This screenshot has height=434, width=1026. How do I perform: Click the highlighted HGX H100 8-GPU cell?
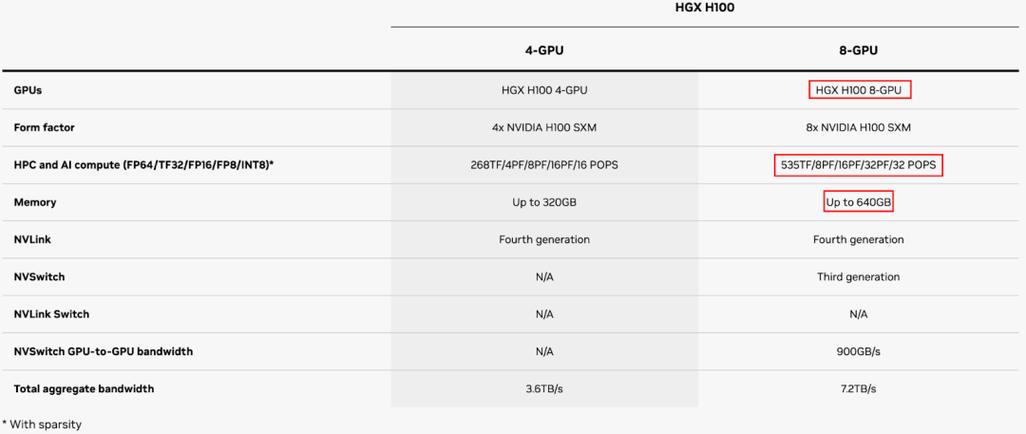[x=860, y=90]
